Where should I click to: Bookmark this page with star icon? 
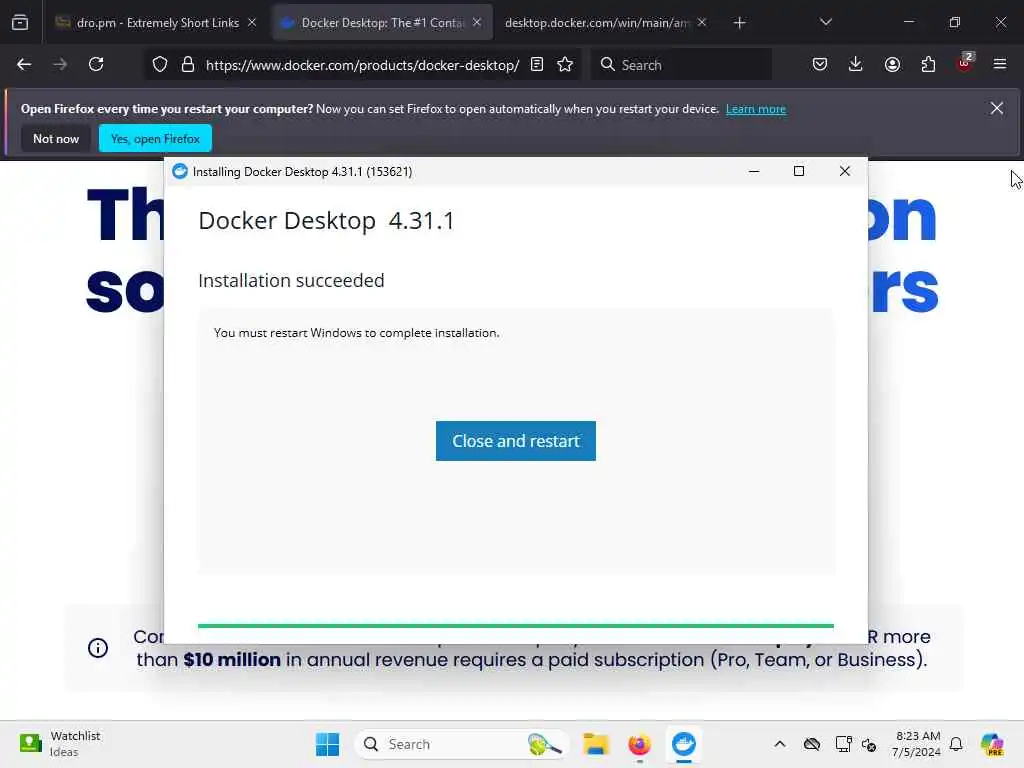click(565, 65)
